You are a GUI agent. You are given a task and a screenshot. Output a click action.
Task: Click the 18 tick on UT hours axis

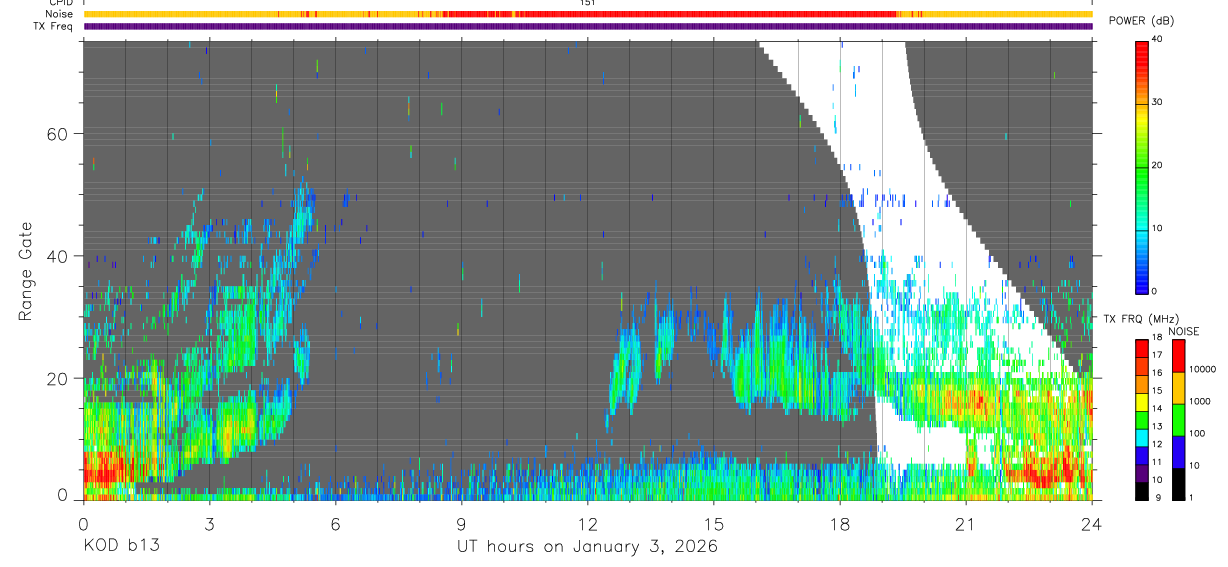[839, 523]
